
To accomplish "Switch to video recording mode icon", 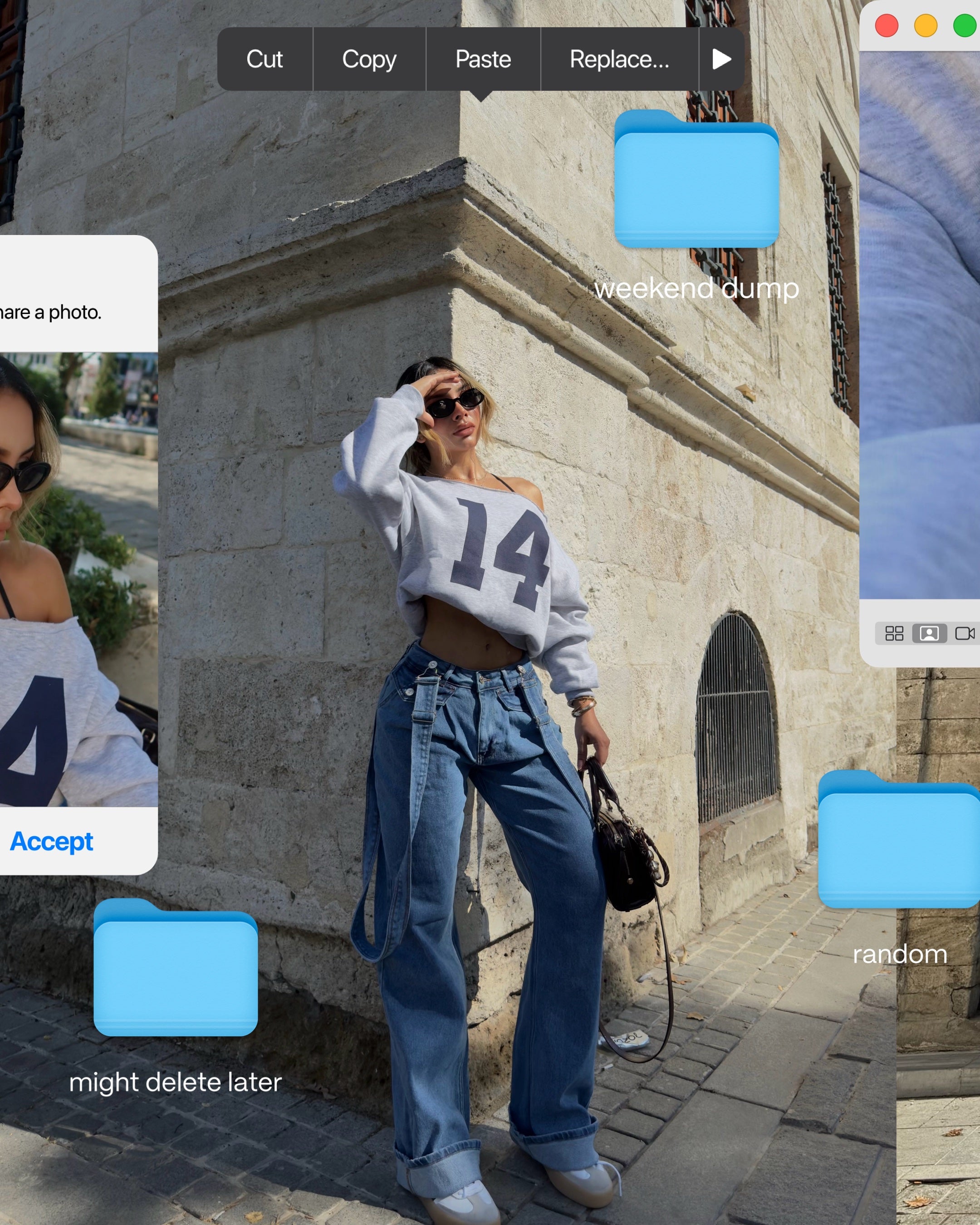I will coord(965,633).
